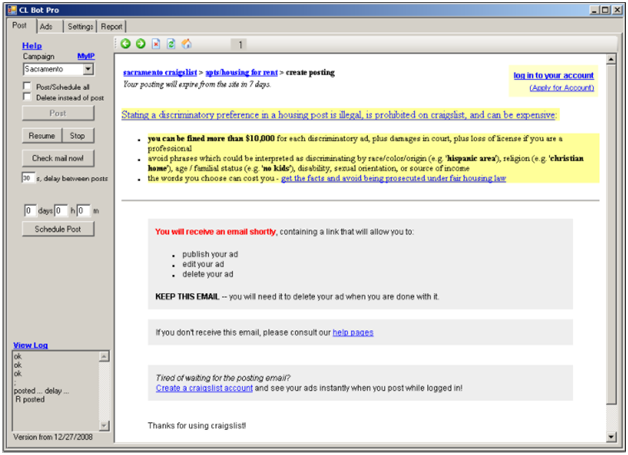
Task: Close the CL Bot Pro window
Action: (x=618, y=10)
